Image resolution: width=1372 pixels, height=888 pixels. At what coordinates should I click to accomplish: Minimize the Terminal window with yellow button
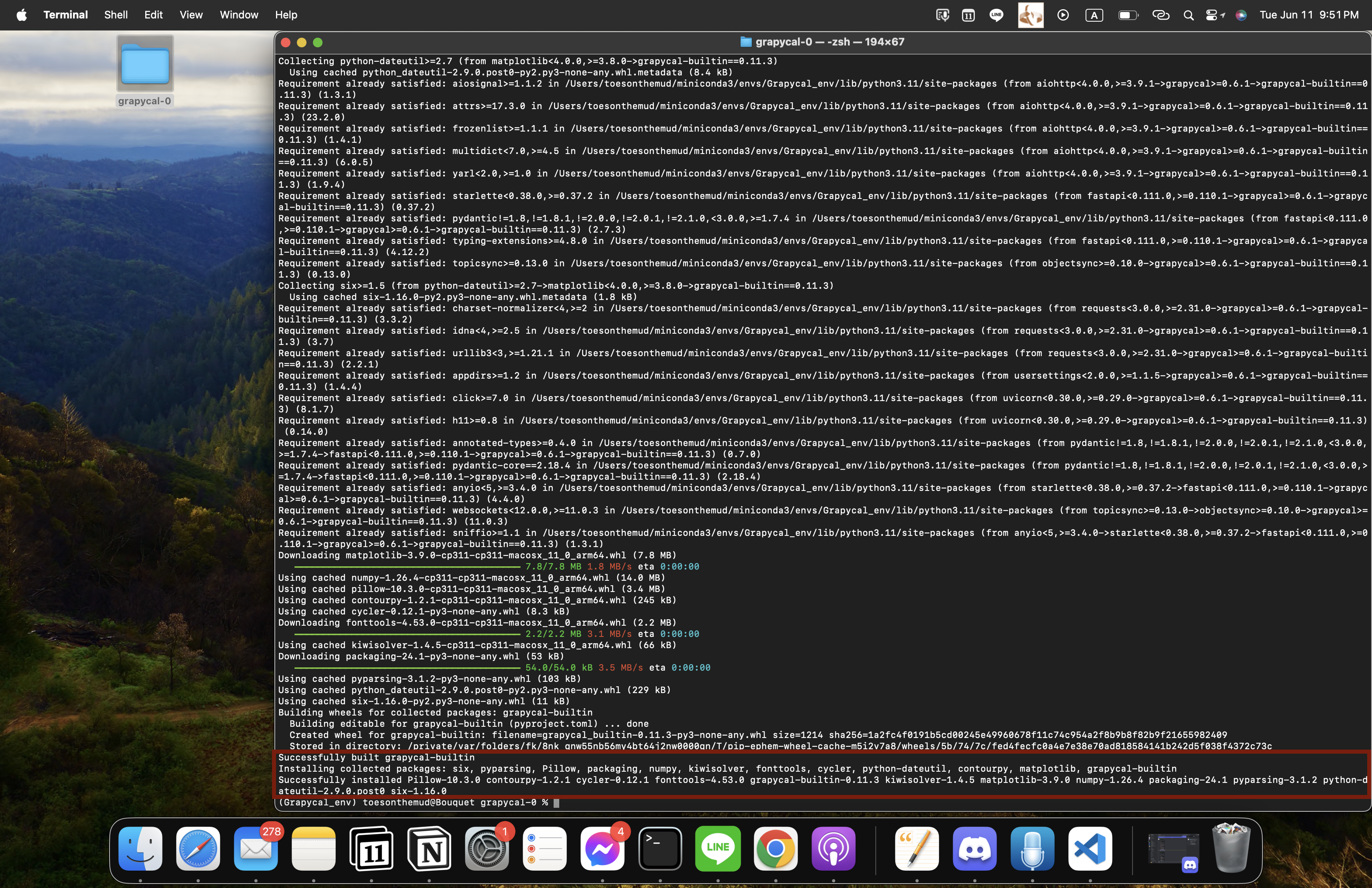pos(302,42)
